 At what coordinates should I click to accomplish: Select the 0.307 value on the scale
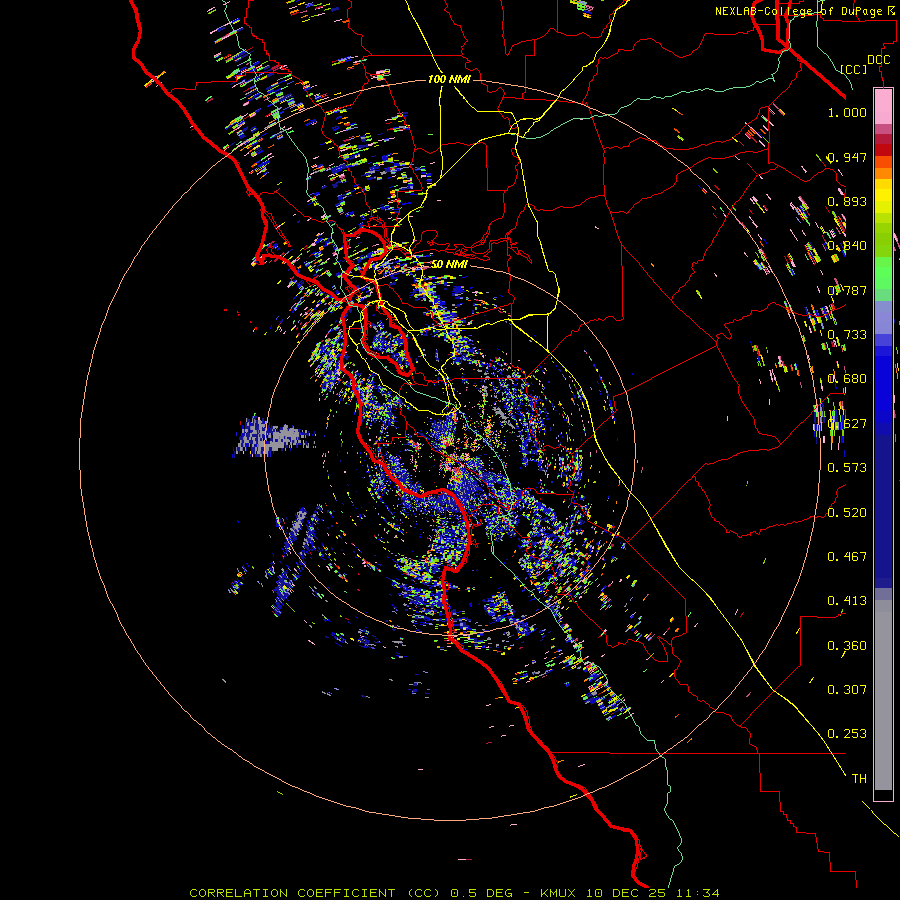pyautogui.click(x=847, y=690)
